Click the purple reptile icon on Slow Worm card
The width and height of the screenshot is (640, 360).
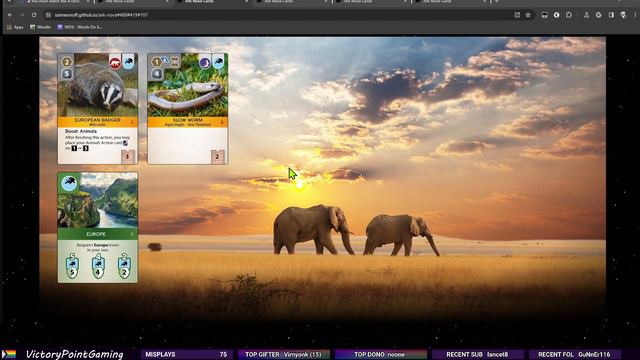pos(205,62)
